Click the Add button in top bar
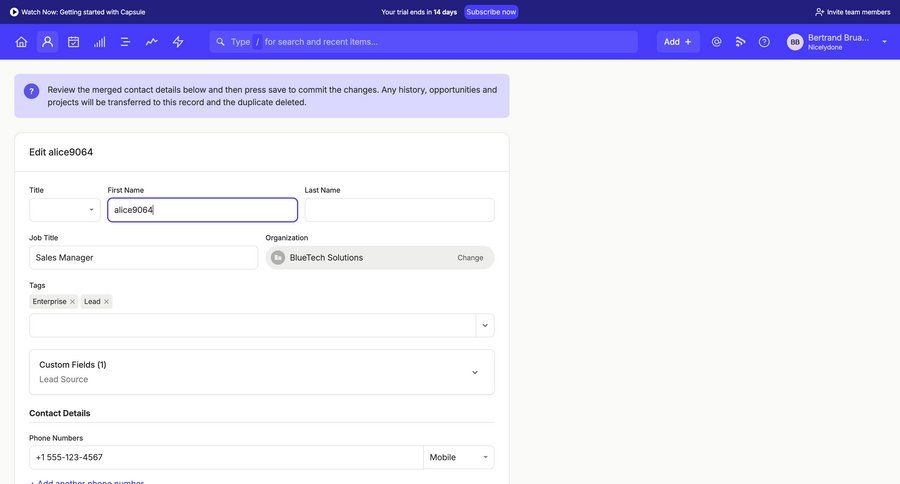The width and height of the screenshot is (900, 484). tap(678, 42)
